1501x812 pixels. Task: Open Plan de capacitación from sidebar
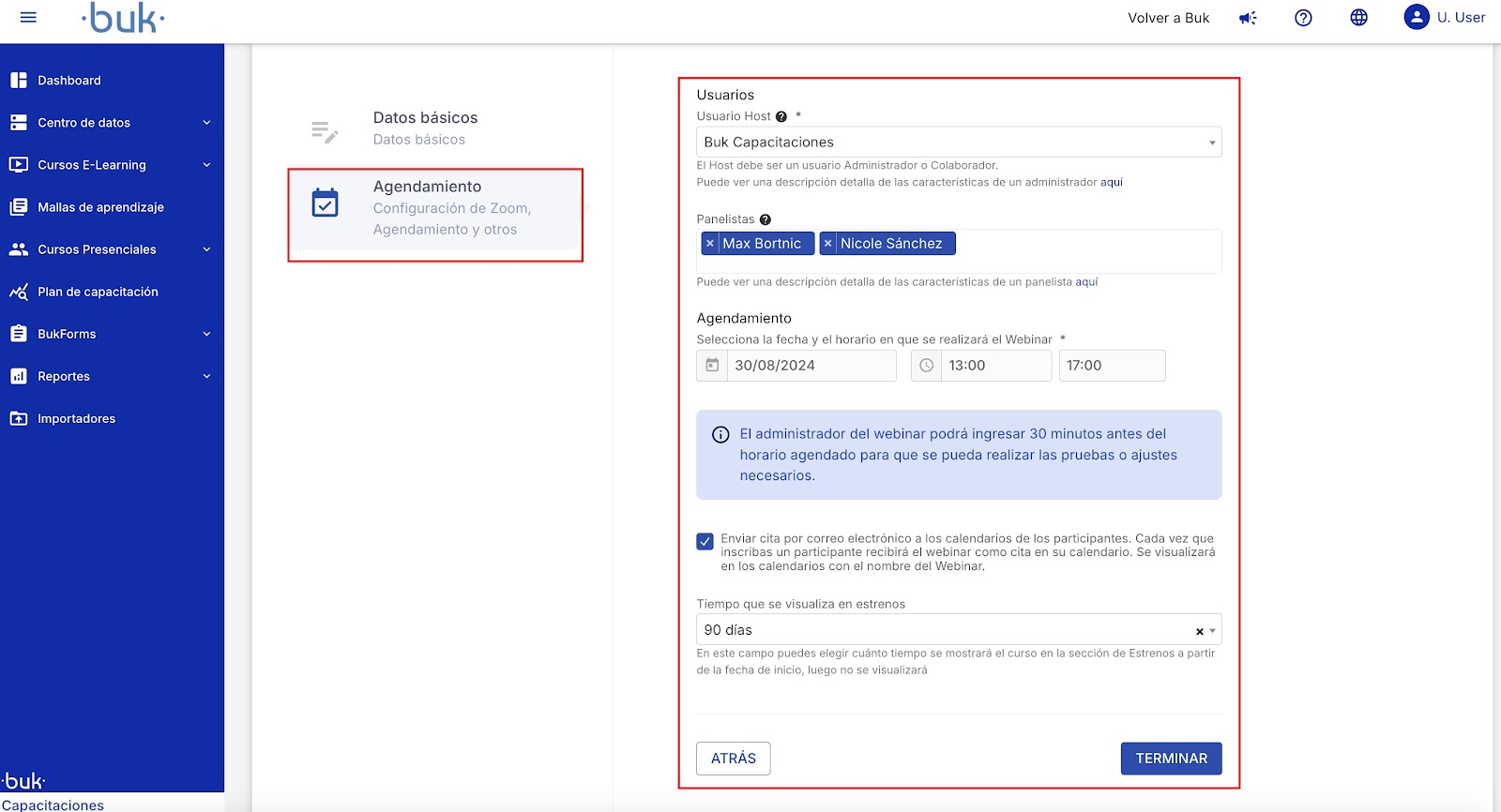[x=98, y=292]
